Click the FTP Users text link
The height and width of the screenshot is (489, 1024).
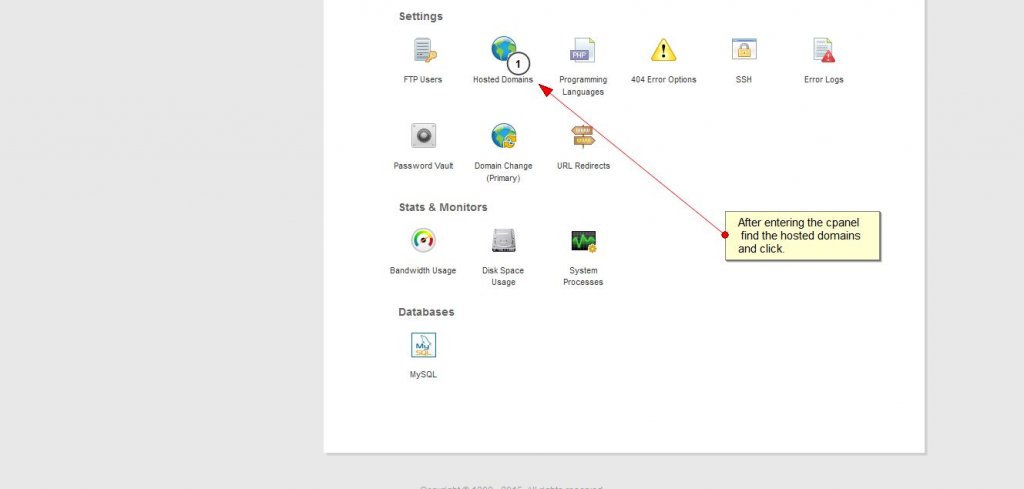coord(423,80)
